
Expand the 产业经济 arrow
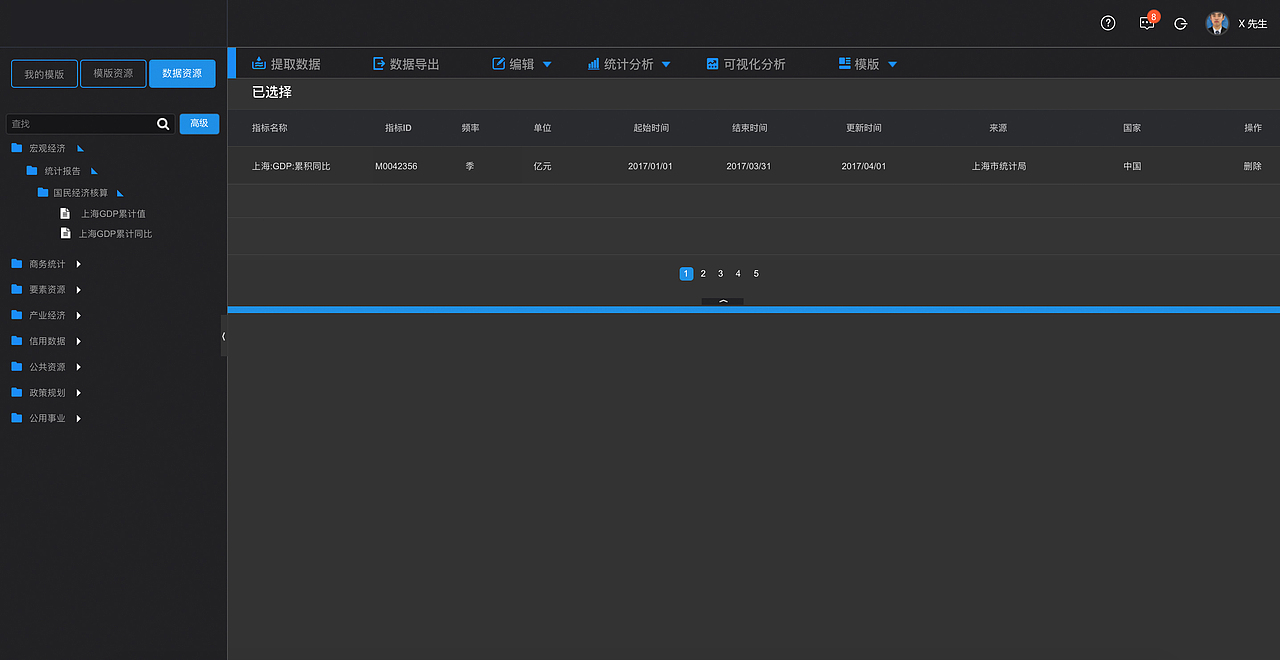79,315
